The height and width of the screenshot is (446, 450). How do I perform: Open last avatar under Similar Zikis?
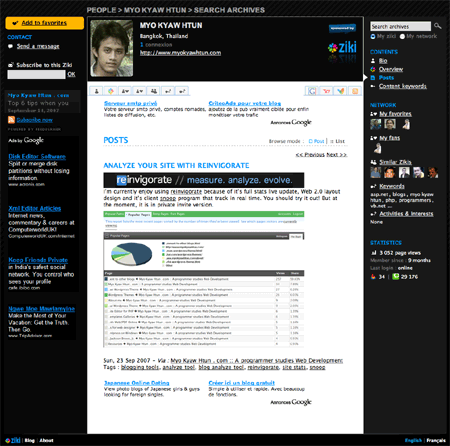pos(433,172)
